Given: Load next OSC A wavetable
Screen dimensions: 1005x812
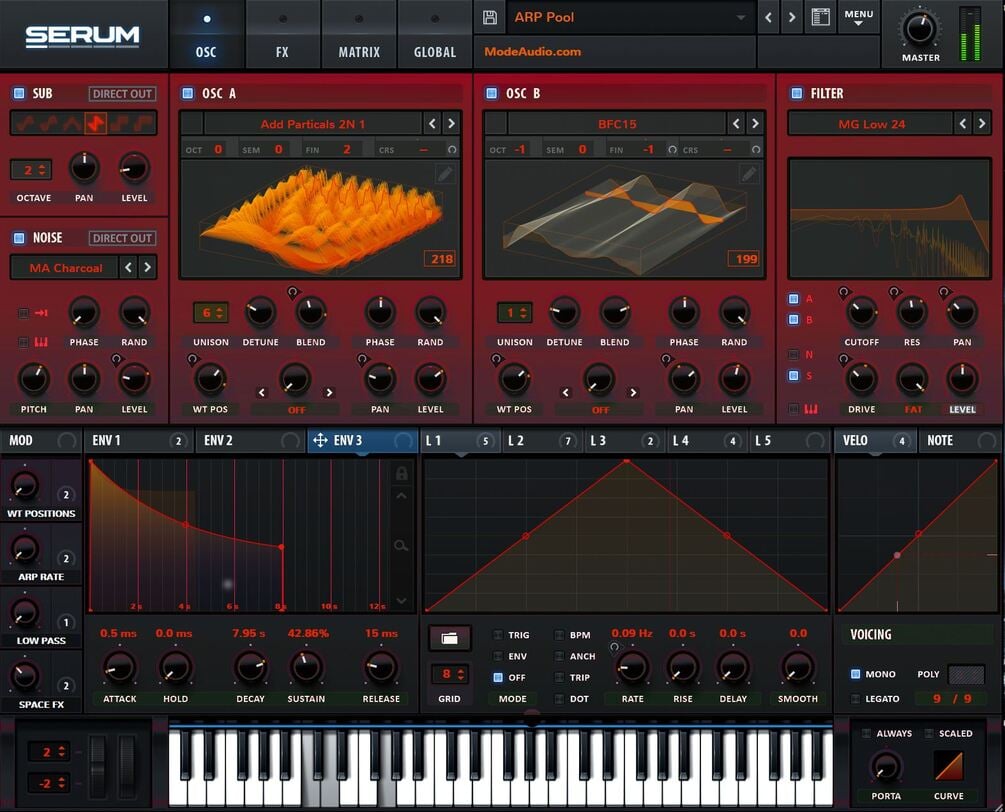Looking at the screenshot, I should (x=451, y=124).
